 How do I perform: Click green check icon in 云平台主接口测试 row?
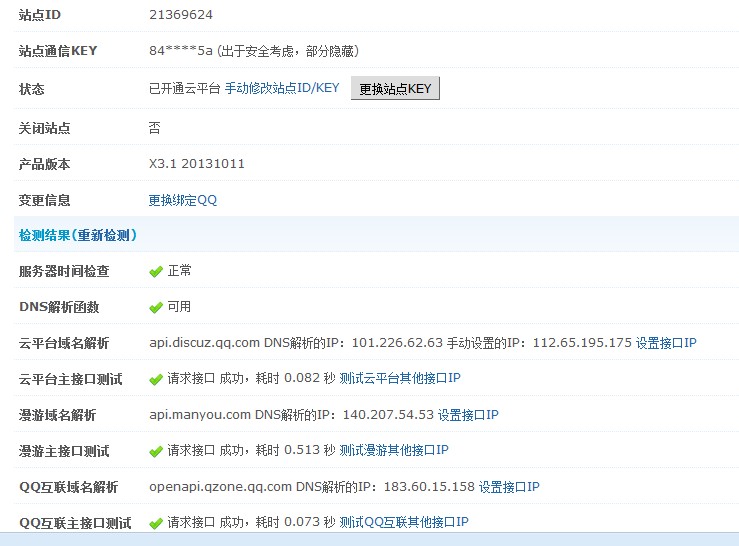156,380
